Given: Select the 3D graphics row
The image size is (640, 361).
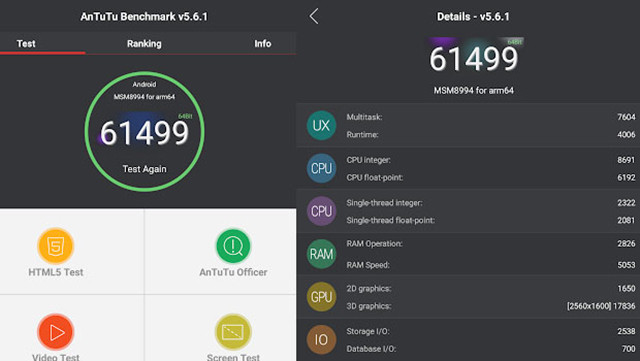Looking at the screenshot, I should tap(491, 306).
